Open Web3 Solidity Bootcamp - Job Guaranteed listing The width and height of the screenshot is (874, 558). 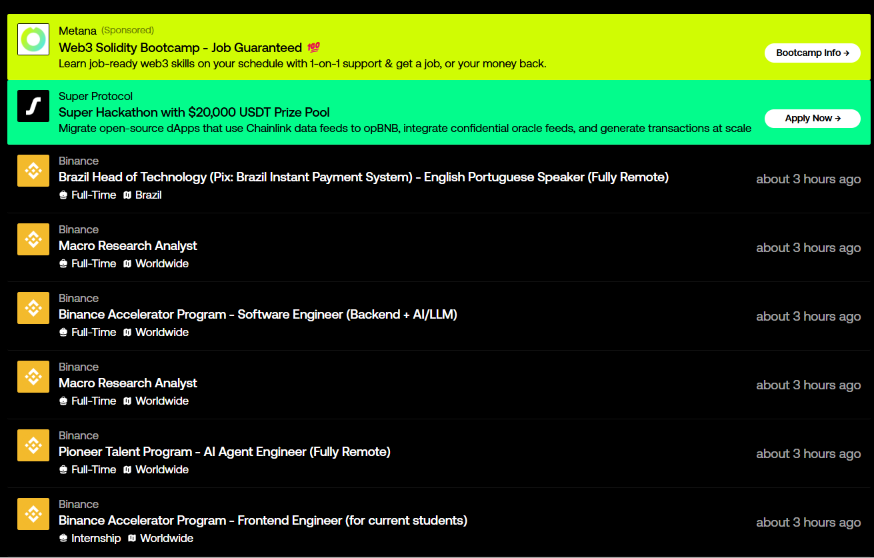tap(180, 48)
